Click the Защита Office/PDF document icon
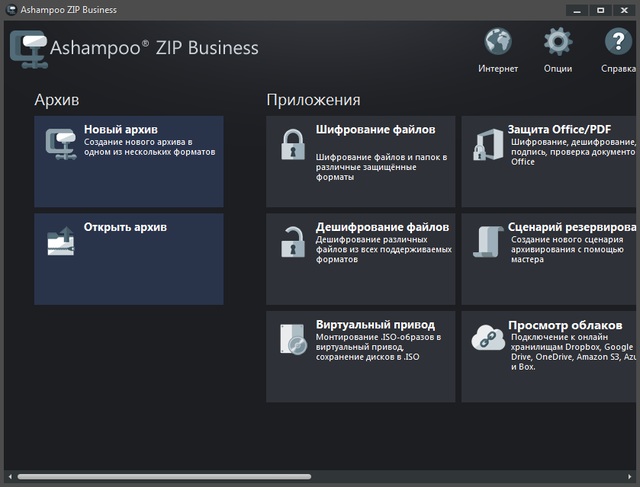Image resolution: width=640 pixels, height=487 pixels. (488, 144)
